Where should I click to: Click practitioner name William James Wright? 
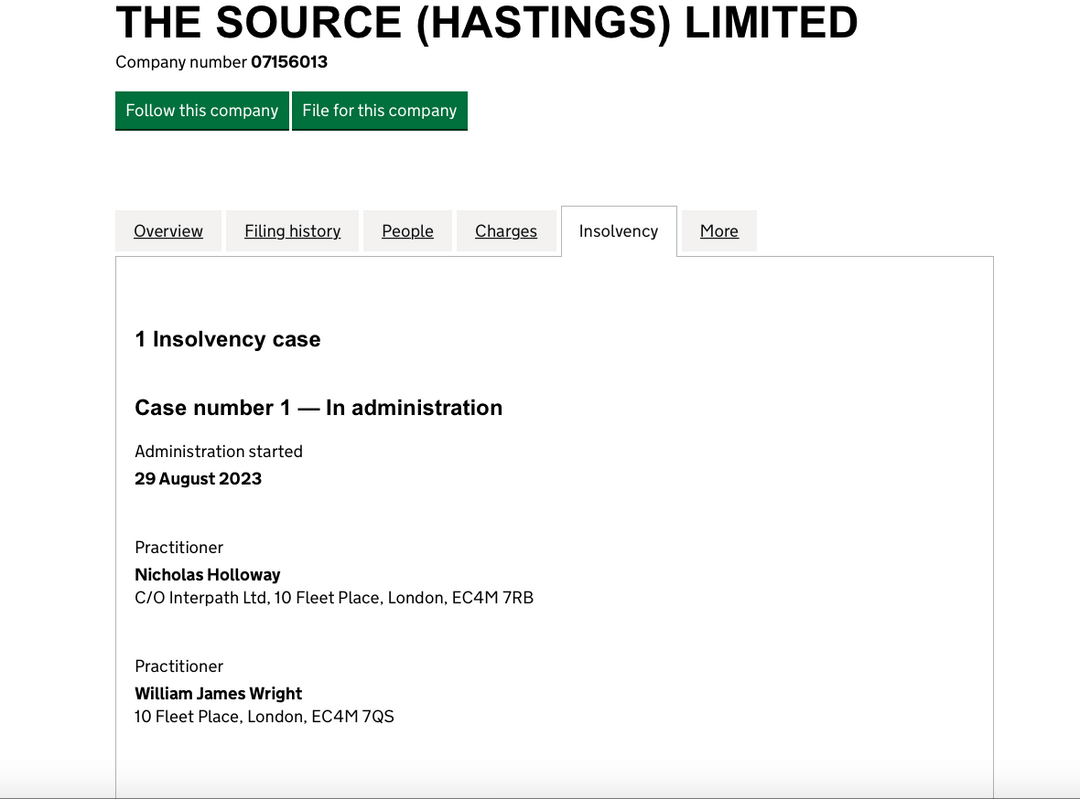pos(218,694)
